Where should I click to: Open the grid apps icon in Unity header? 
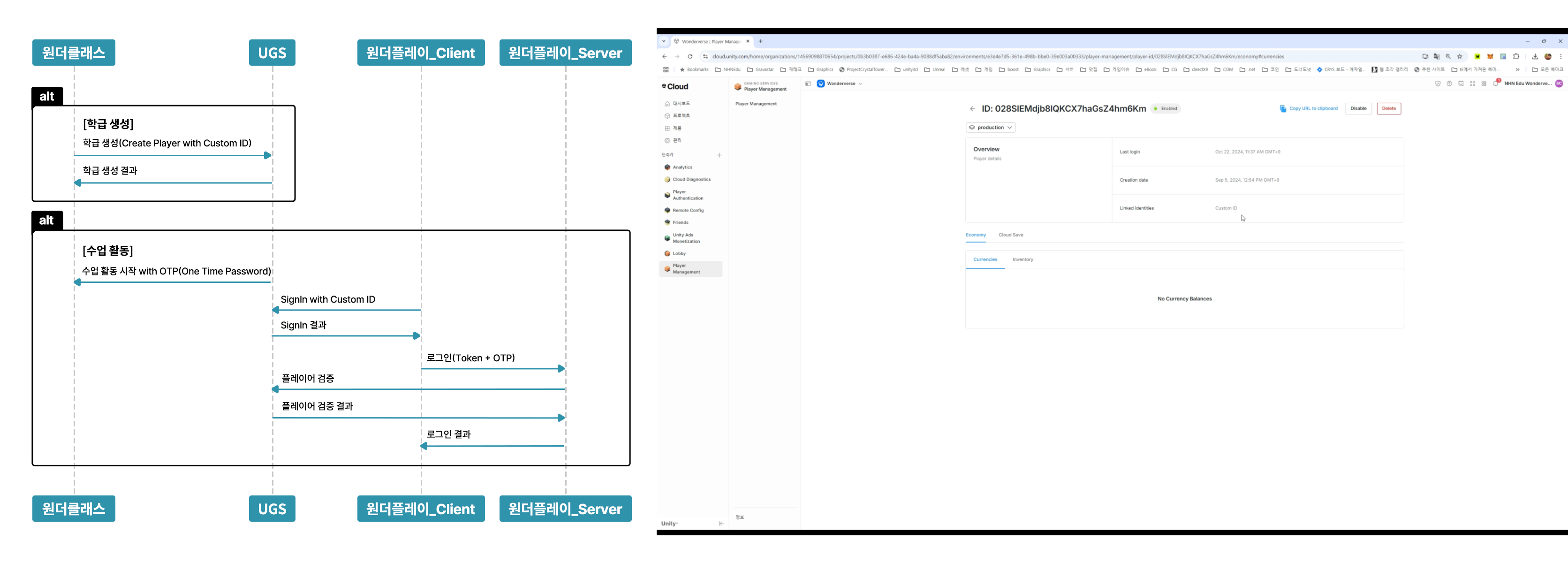(1484, 84)
